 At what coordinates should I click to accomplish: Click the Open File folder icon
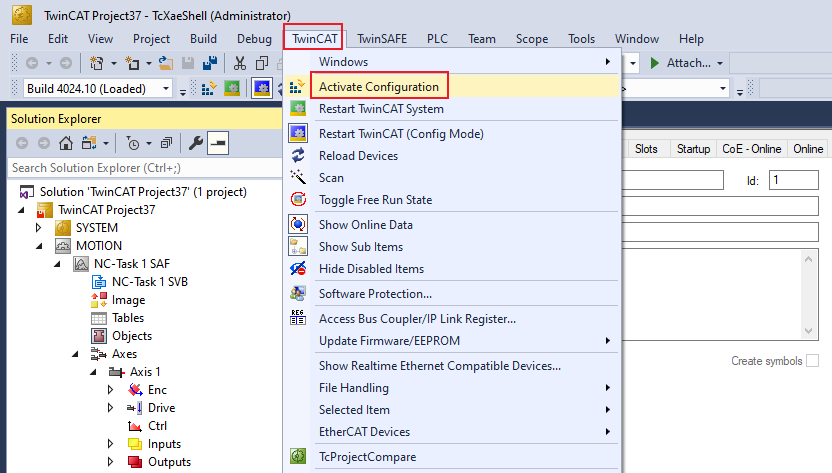pos(166,63)
